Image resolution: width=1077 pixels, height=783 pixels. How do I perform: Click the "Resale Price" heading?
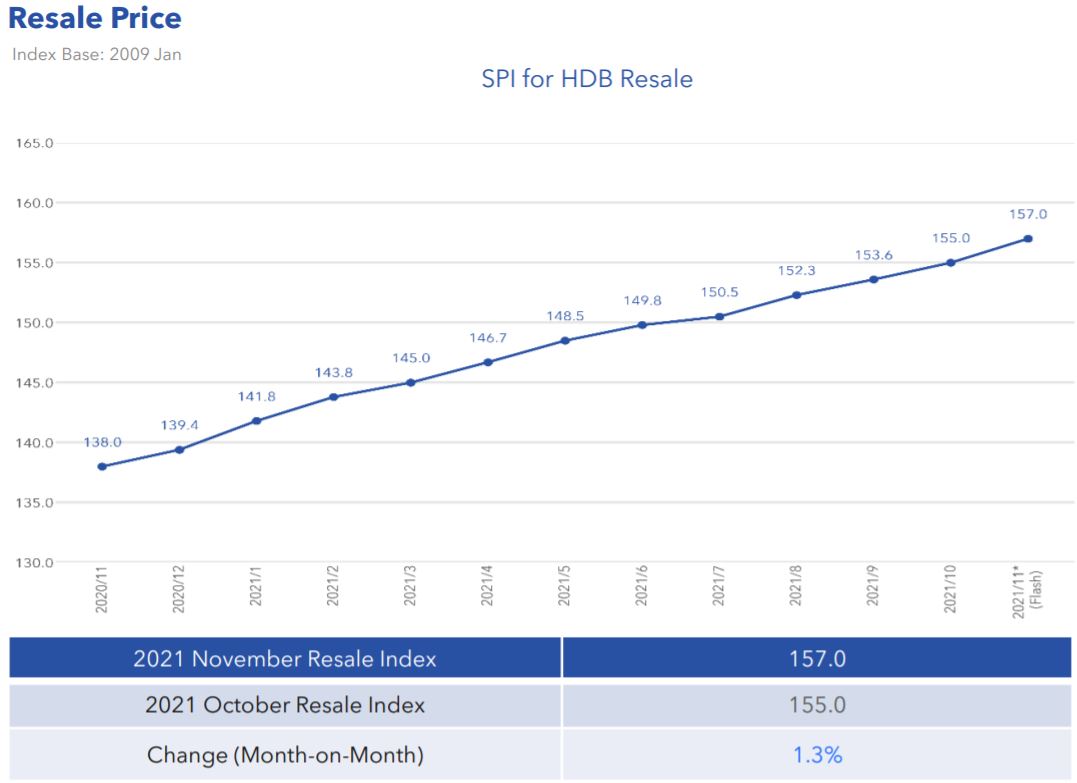(x=95, y=18)
